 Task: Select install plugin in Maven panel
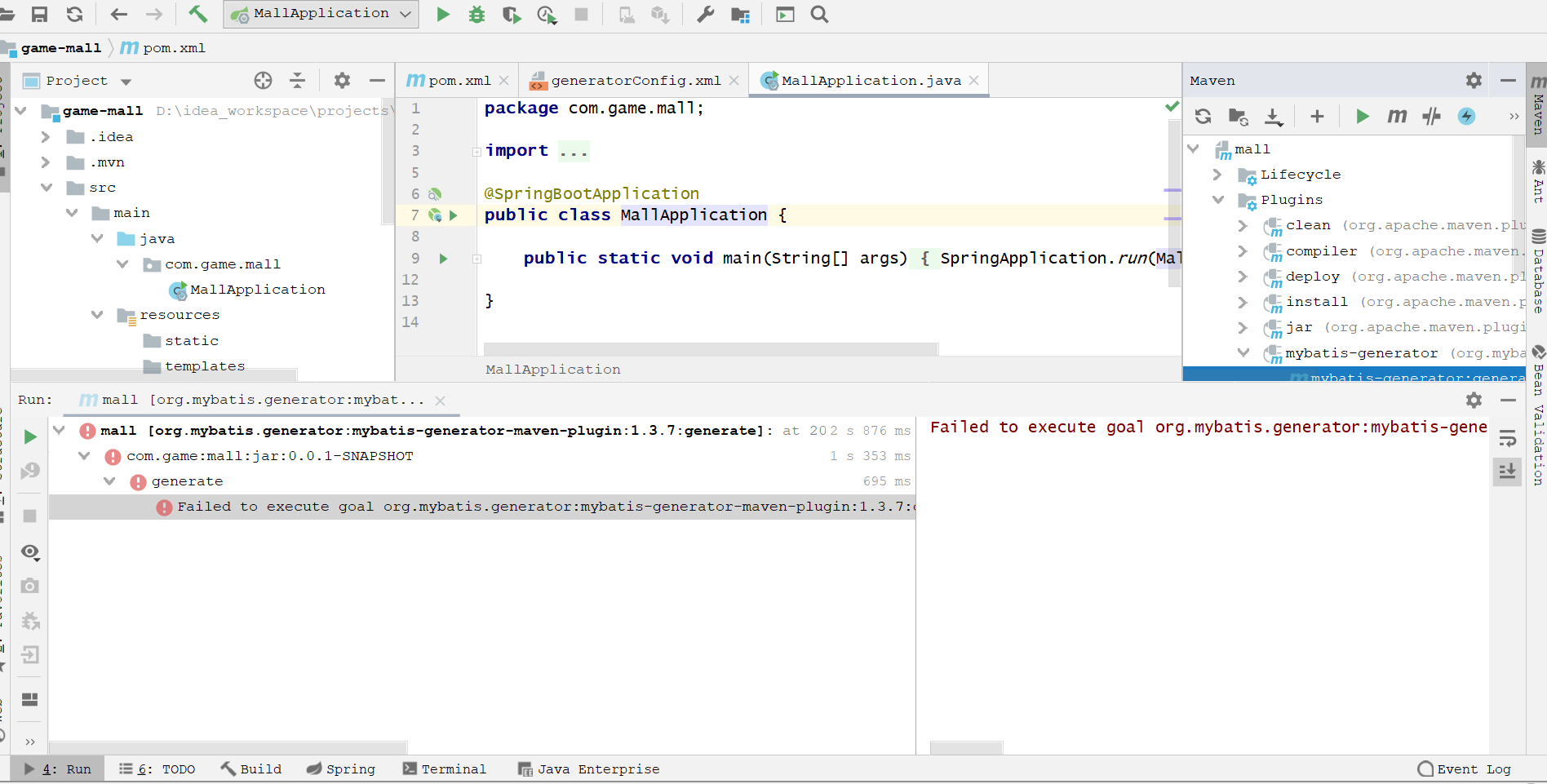coord(1317,302)
